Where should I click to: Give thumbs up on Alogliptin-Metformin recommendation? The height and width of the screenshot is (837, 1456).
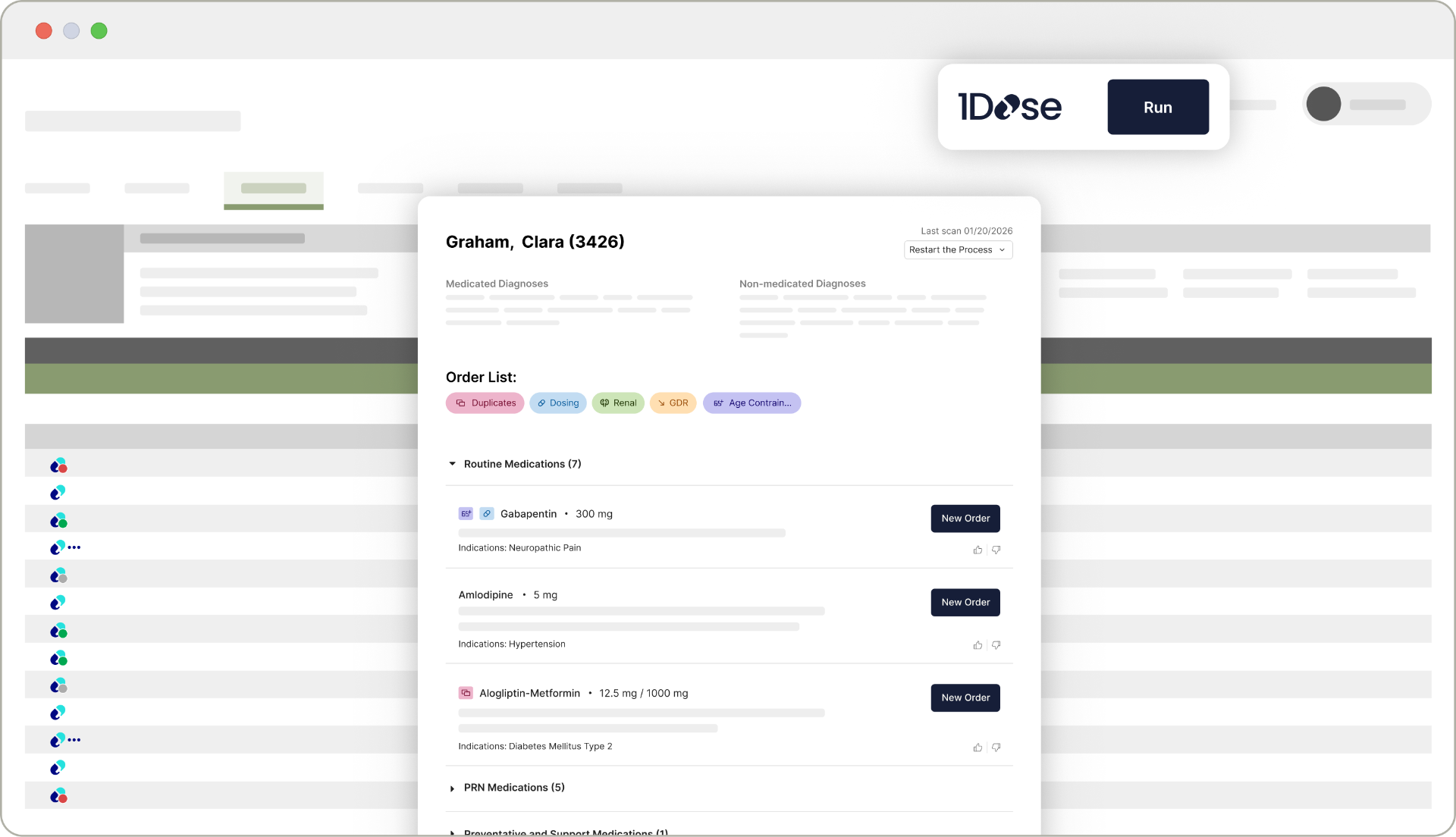[977, 748]
